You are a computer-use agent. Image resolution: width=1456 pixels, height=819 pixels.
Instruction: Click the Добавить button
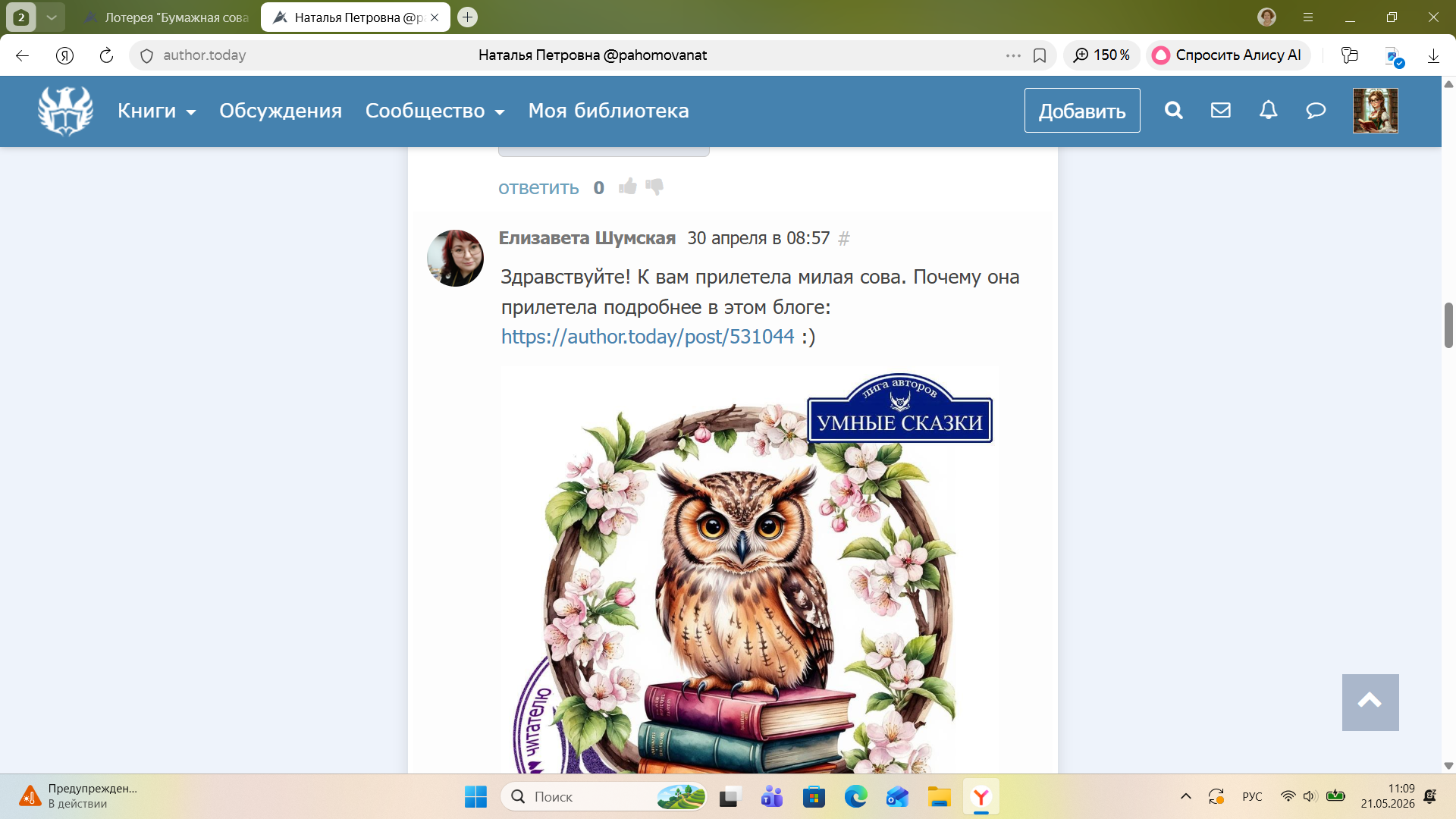coord(1082,111)
